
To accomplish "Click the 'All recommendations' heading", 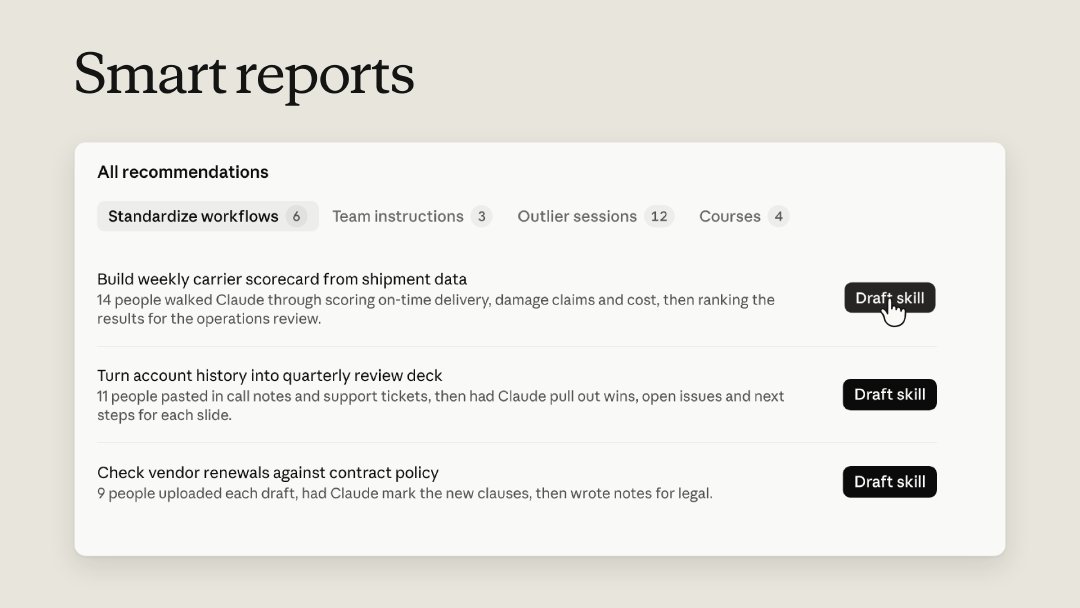I will tap(183, 172).
